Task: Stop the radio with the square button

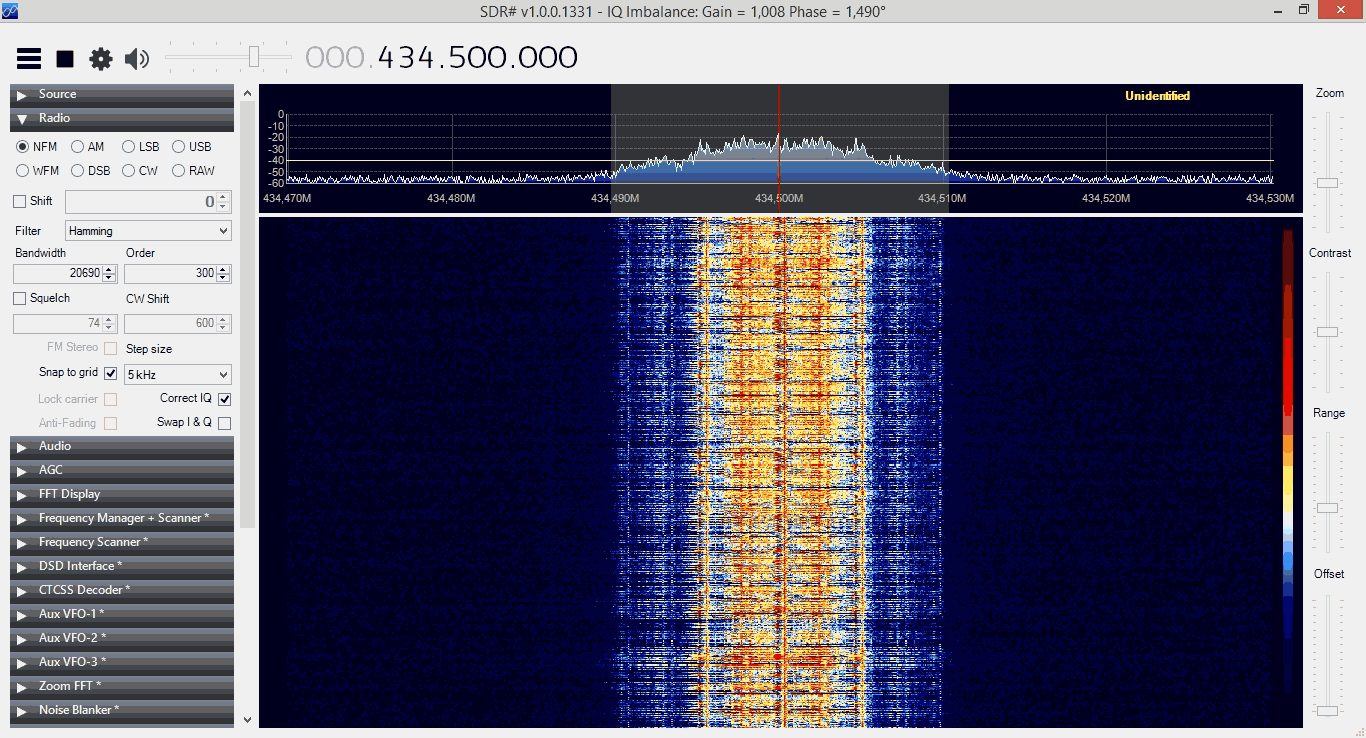Action: 65,59
